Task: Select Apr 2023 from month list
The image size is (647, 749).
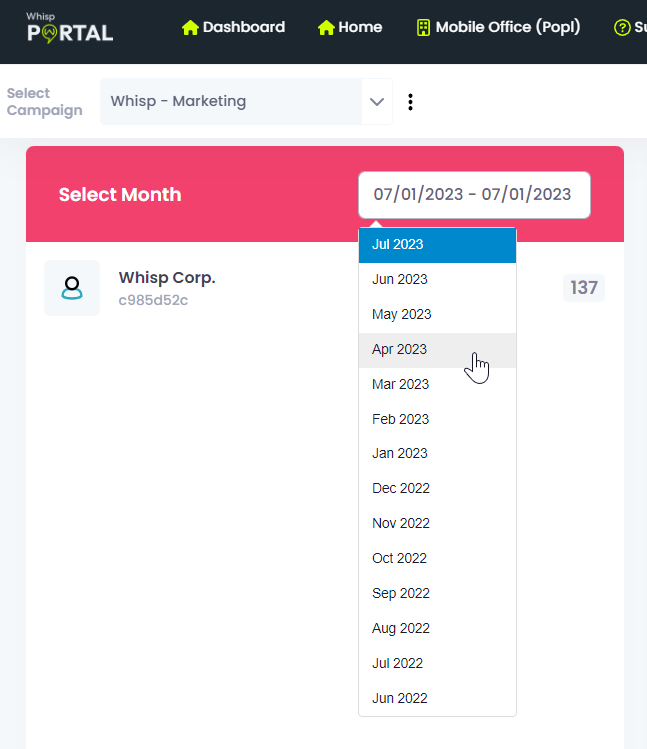Action: click(x=437, y=350)
